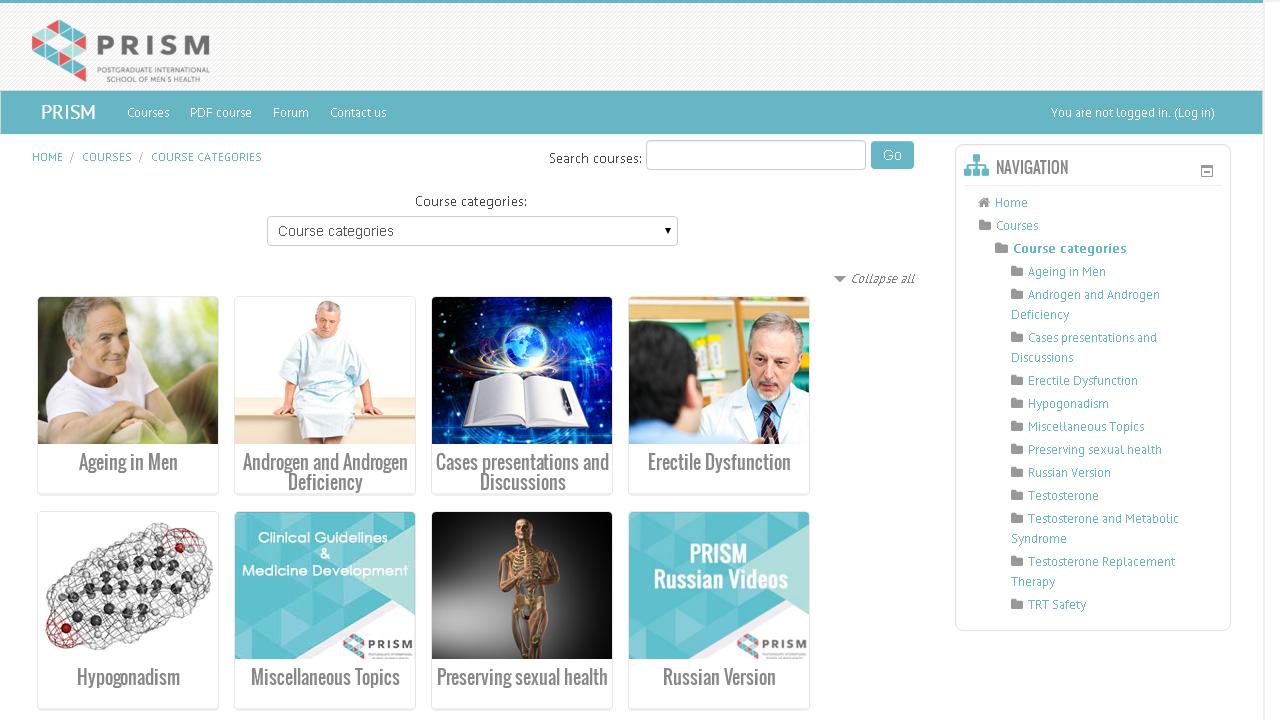Click the Preserving sexual health card title

point(522,677)
